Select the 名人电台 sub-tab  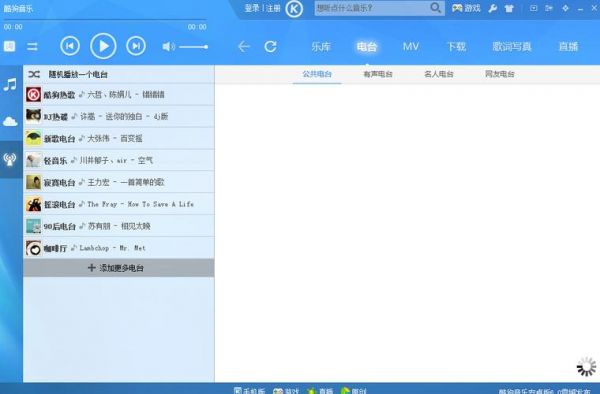(x=439, y=74)
